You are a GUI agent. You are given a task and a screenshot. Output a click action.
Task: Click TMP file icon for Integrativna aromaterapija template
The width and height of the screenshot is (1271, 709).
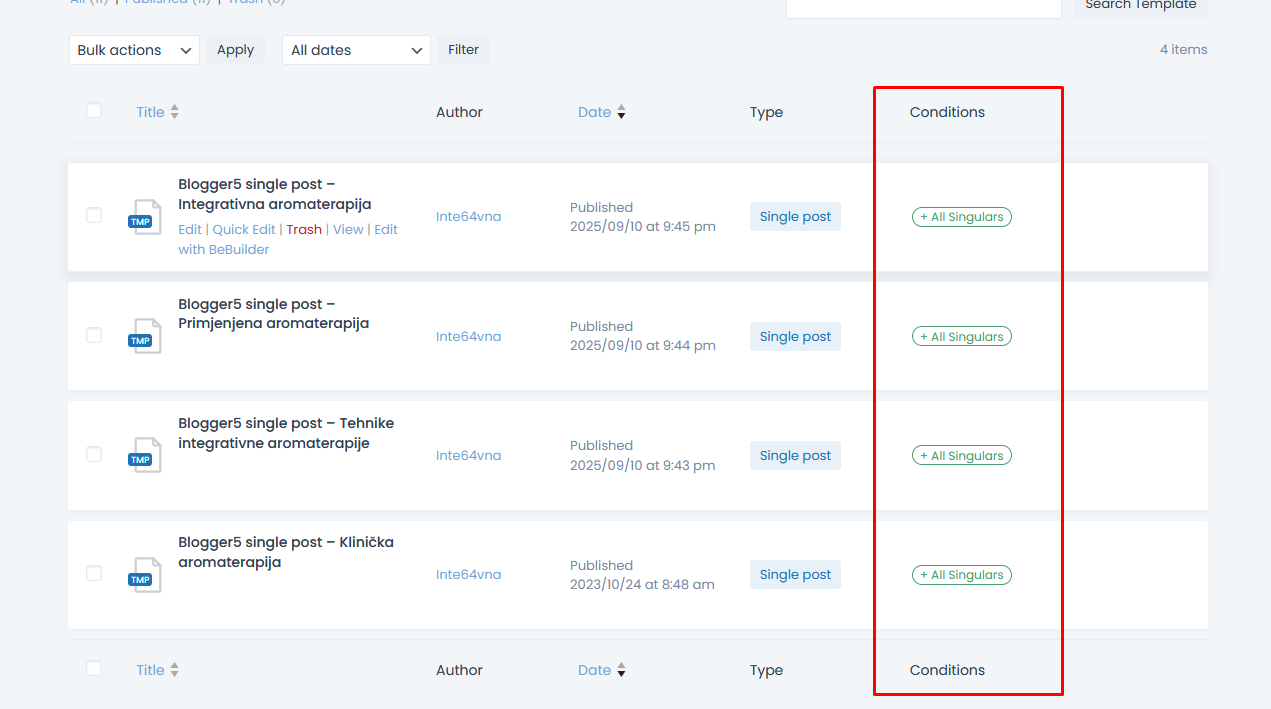point(145,217)
